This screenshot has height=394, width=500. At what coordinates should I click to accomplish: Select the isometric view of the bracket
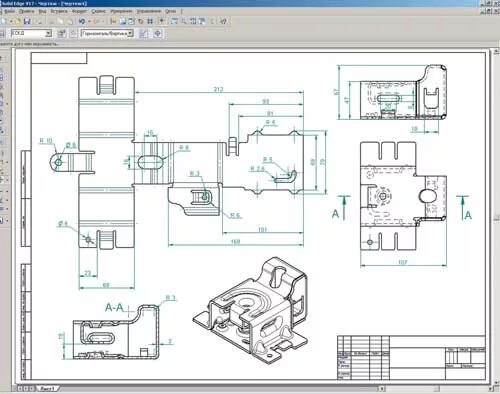coord(250,310)
